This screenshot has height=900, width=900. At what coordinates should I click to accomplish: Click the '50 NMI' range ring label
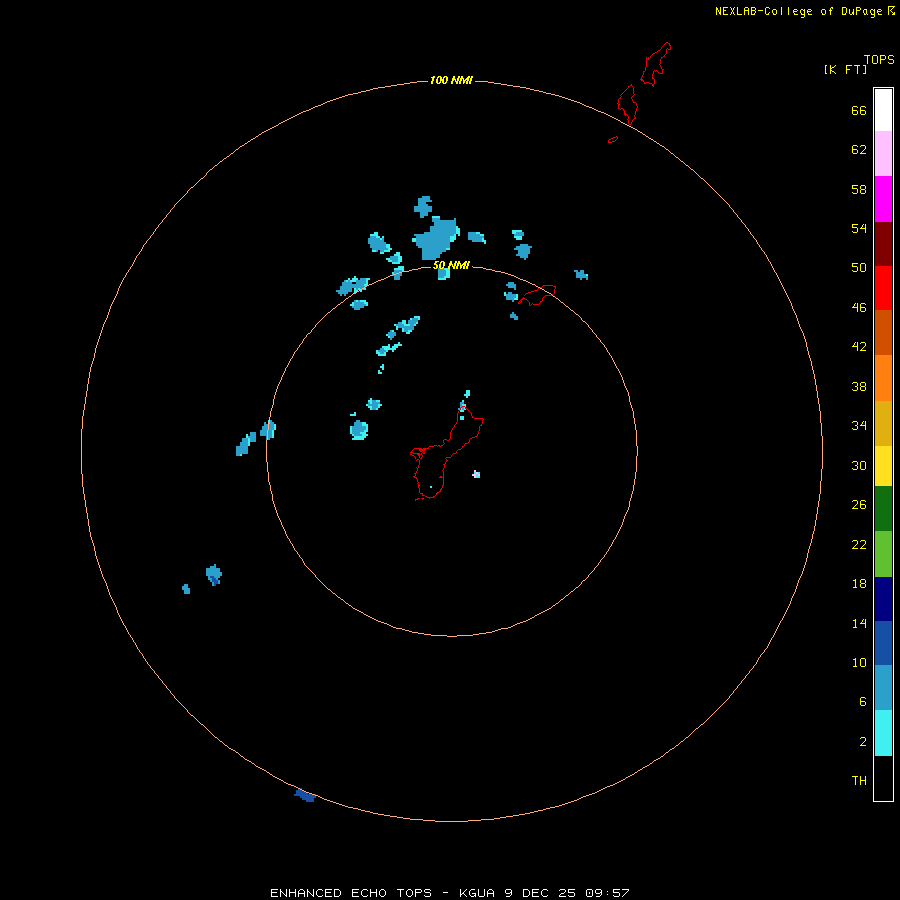(x=451, y=265)
